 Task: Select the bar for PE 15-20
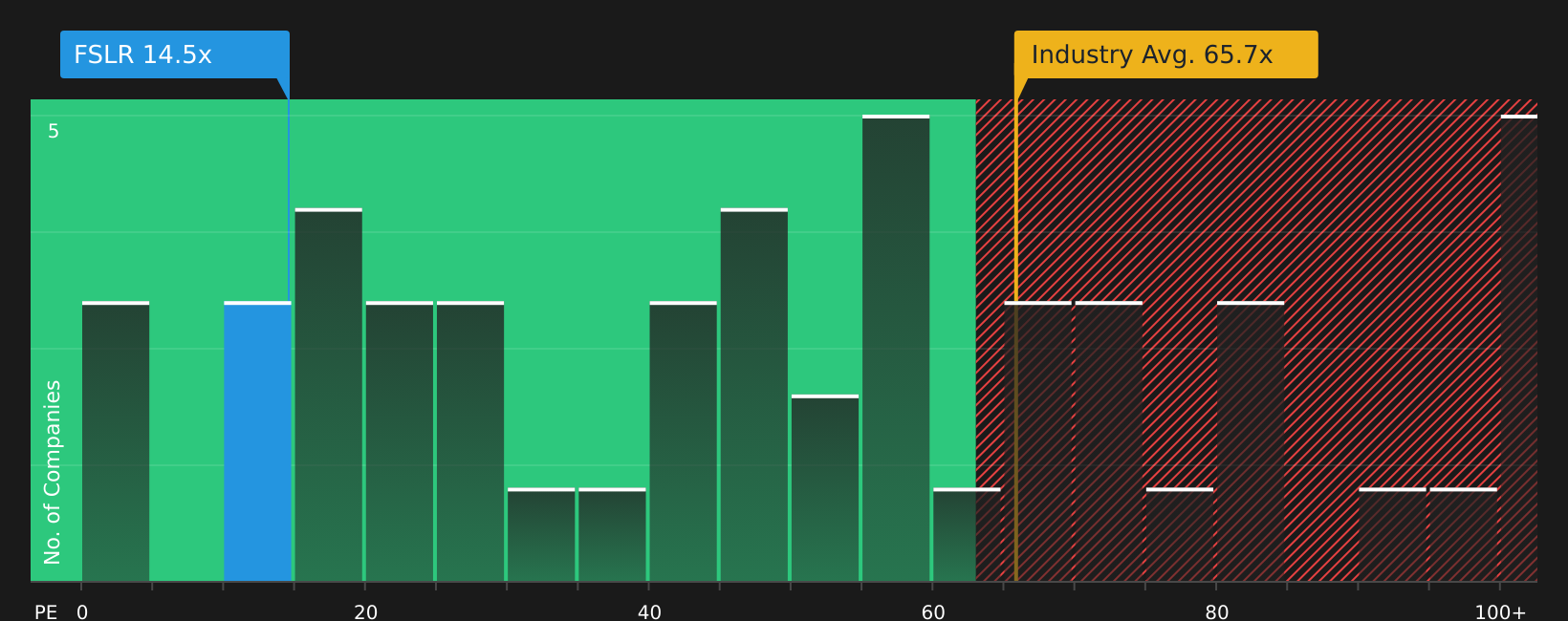pos(329,395)
